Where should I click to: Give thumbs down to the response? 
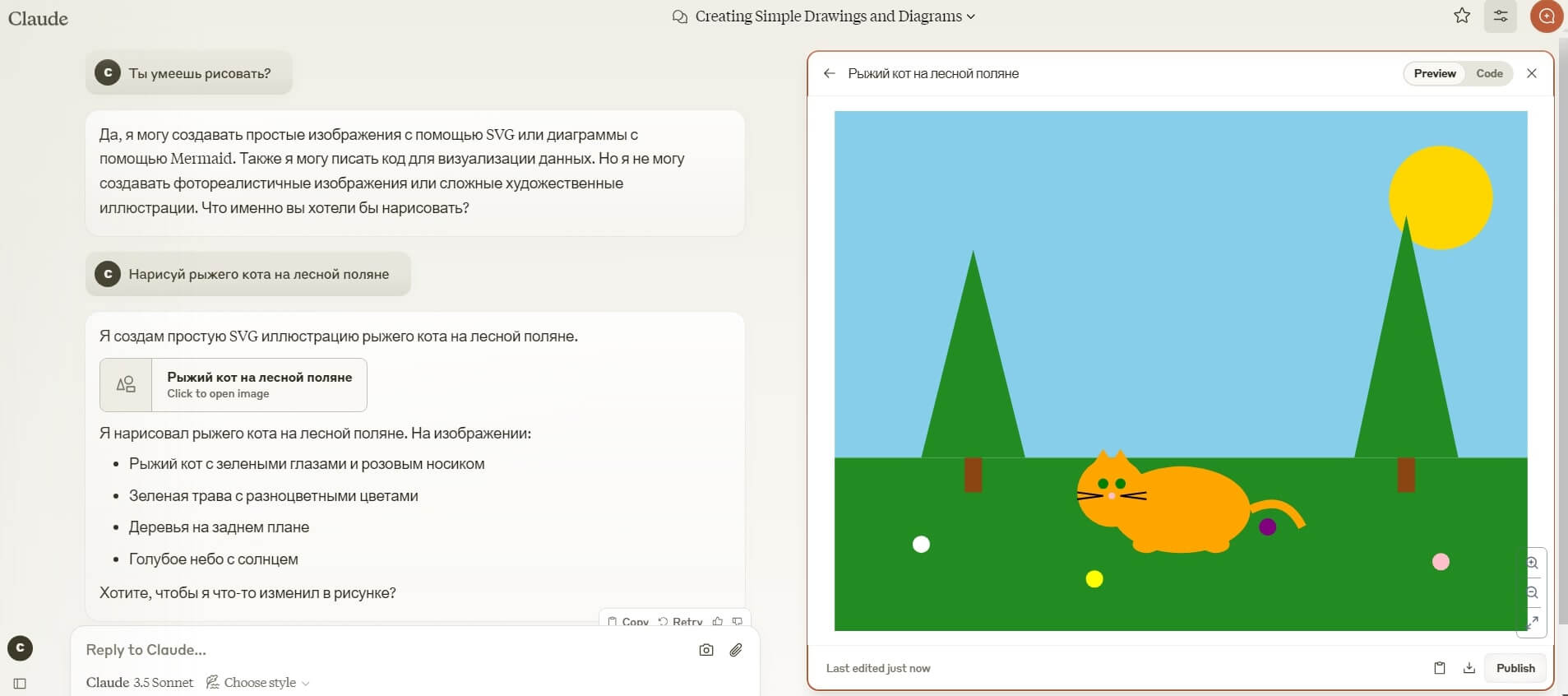click(738, 621)
